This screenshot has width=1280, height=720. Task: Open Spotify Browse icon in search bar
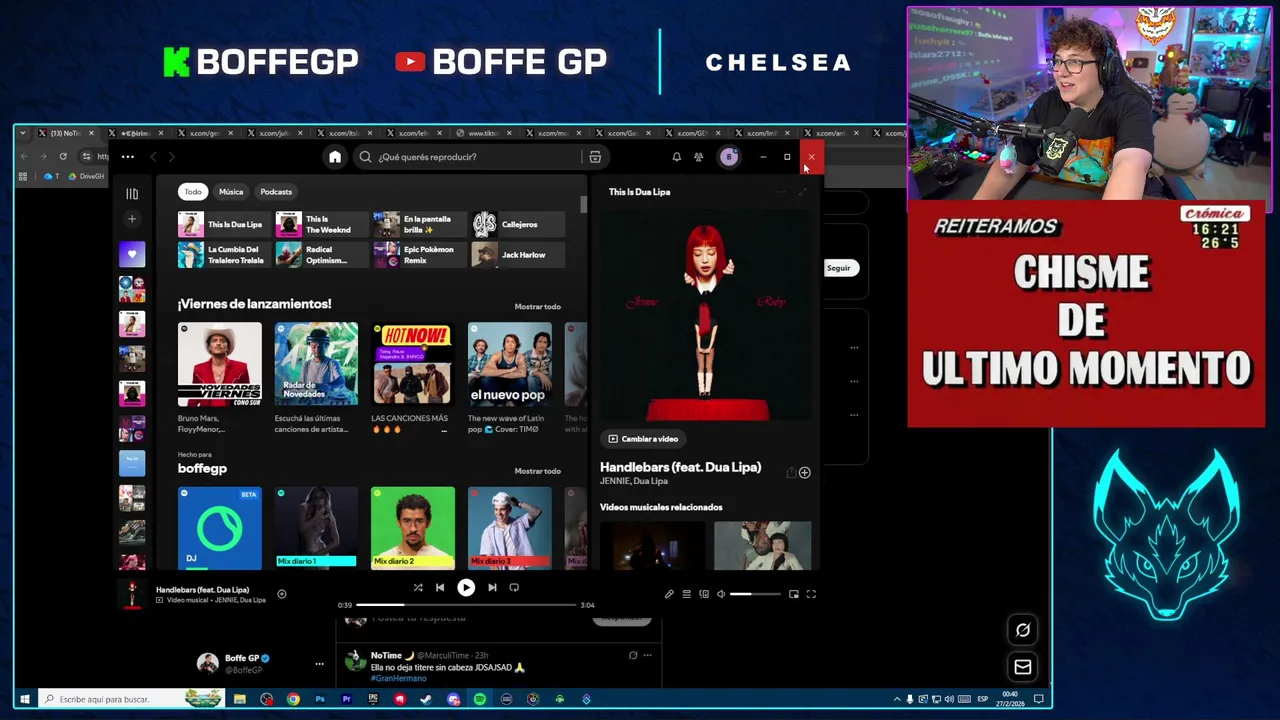(595, 157)
